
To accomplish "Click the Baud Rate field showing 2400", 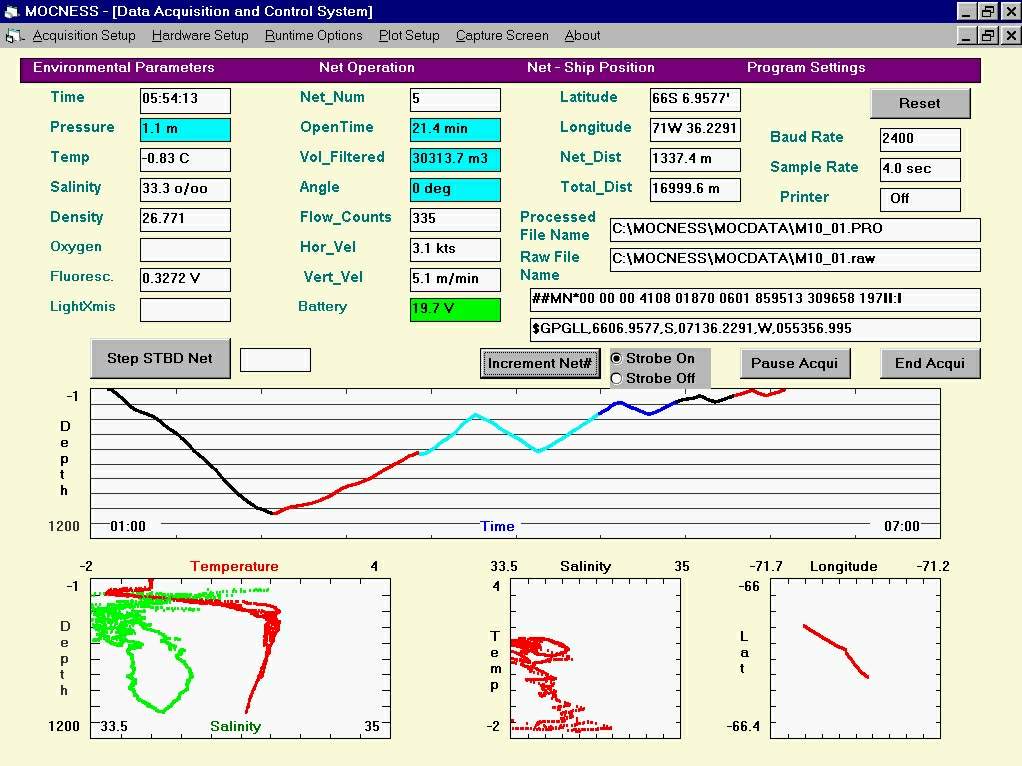I will 920,139.
